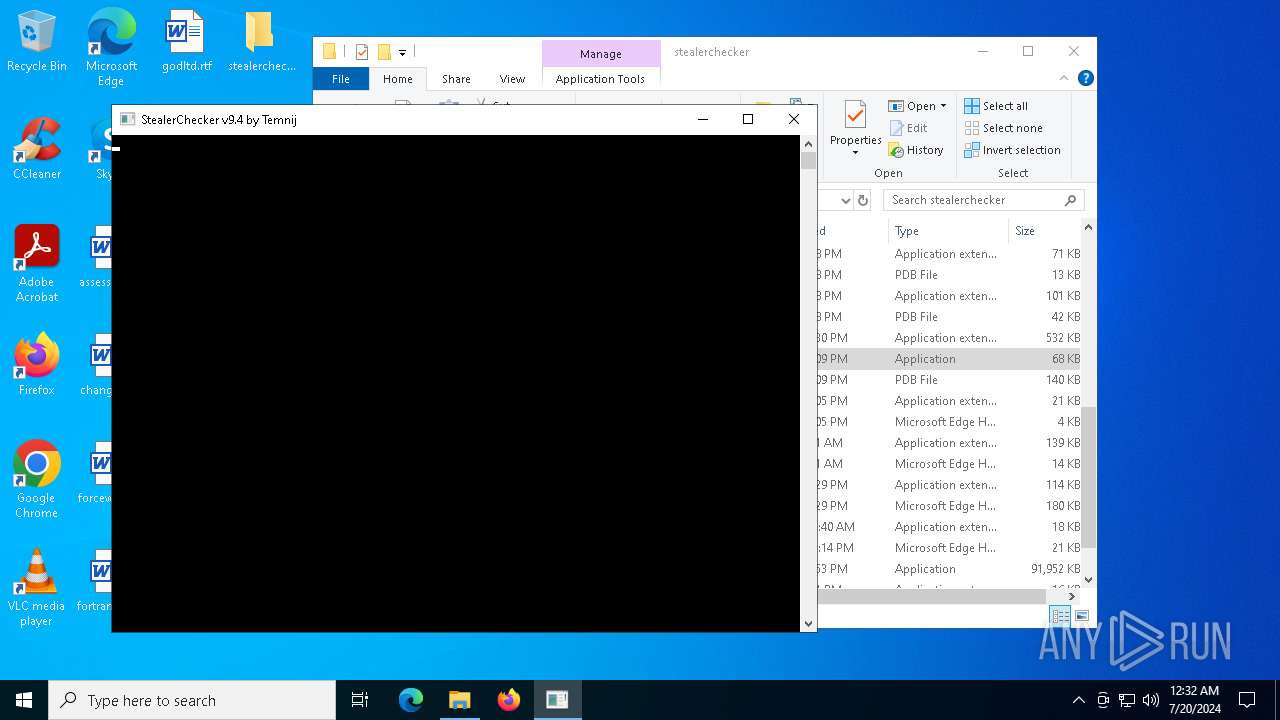Image resolution: width=1280 pixels, height=720 pixels.
Task: Expand the Properties dropdown arrow
Action: [x=855, y=153]
